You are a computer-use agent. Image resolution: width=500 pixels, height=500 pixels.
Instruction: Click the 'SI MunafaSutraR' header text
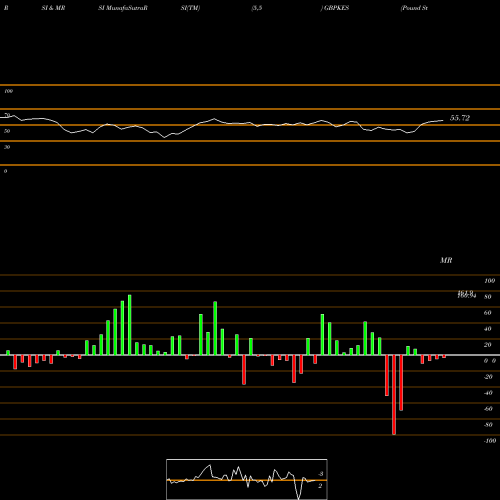click(x=123, y=8)
